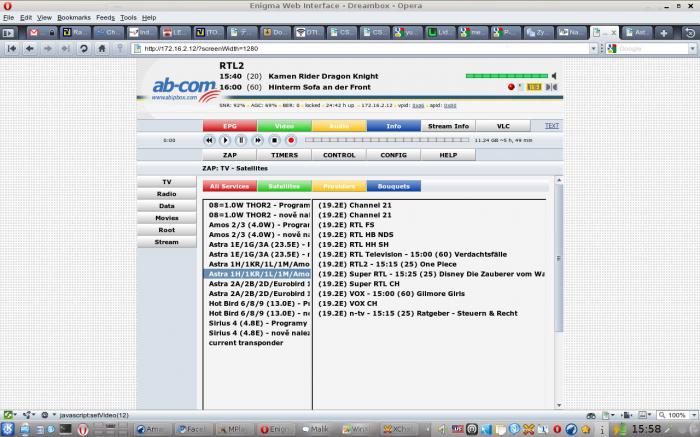The width and height of the screenshot is (700, 437).
Task: Open Stream Info
Action: (x=448, y=126)
